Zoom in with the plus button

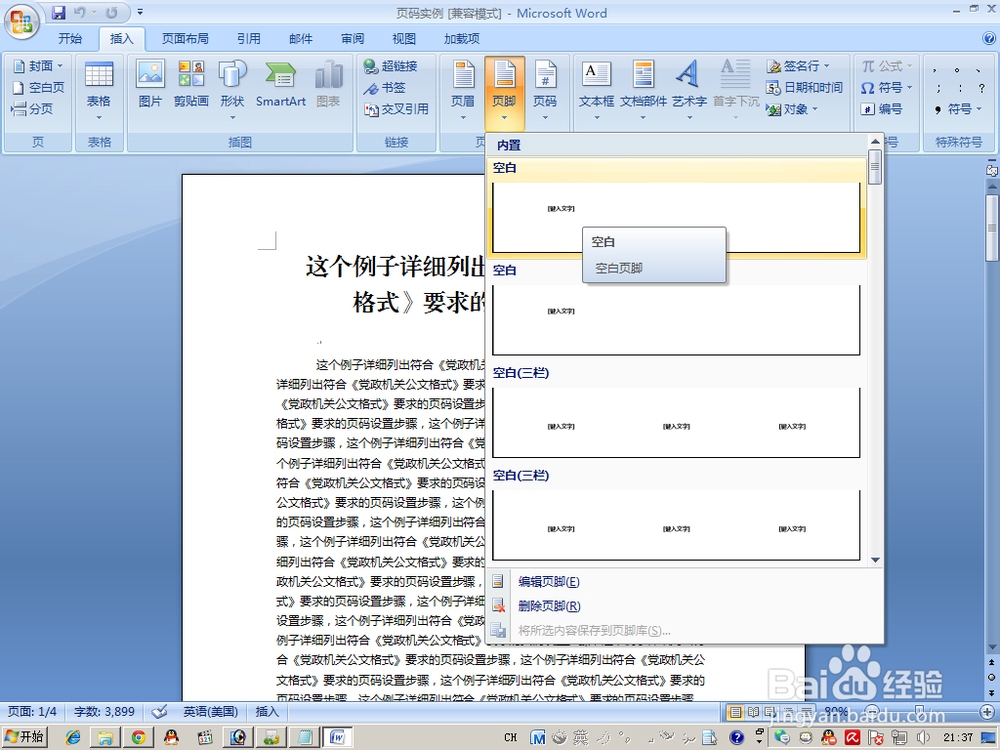pos(989,712)
